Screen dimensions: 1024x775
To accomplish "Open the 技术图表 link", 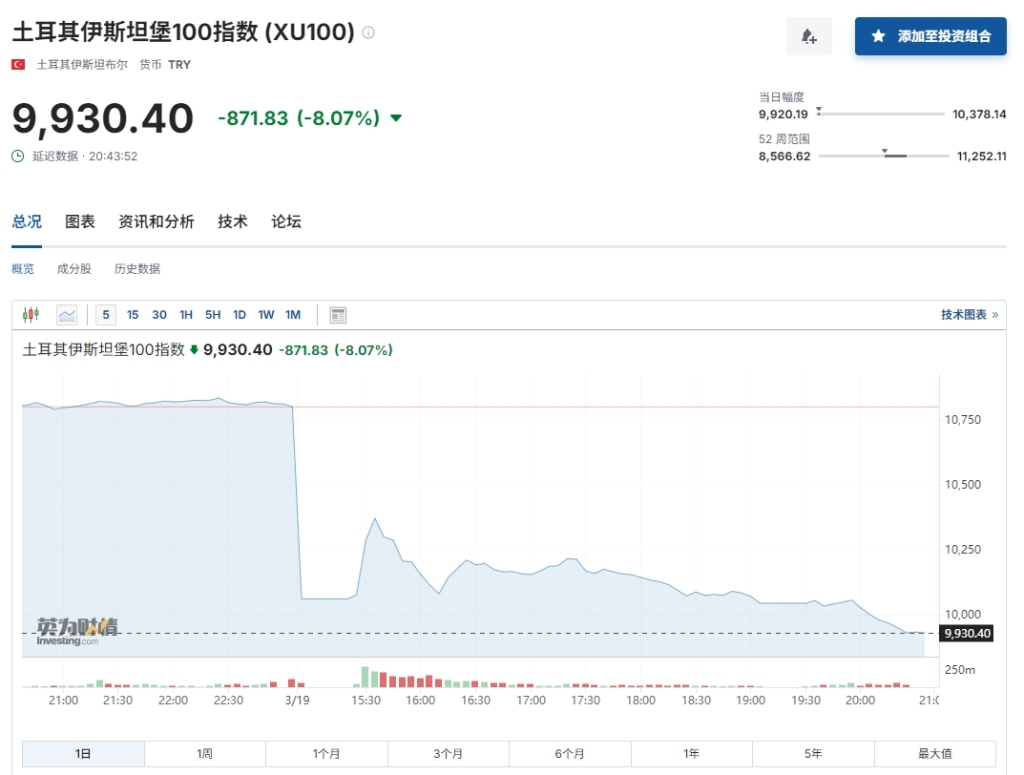I will 969,315.
